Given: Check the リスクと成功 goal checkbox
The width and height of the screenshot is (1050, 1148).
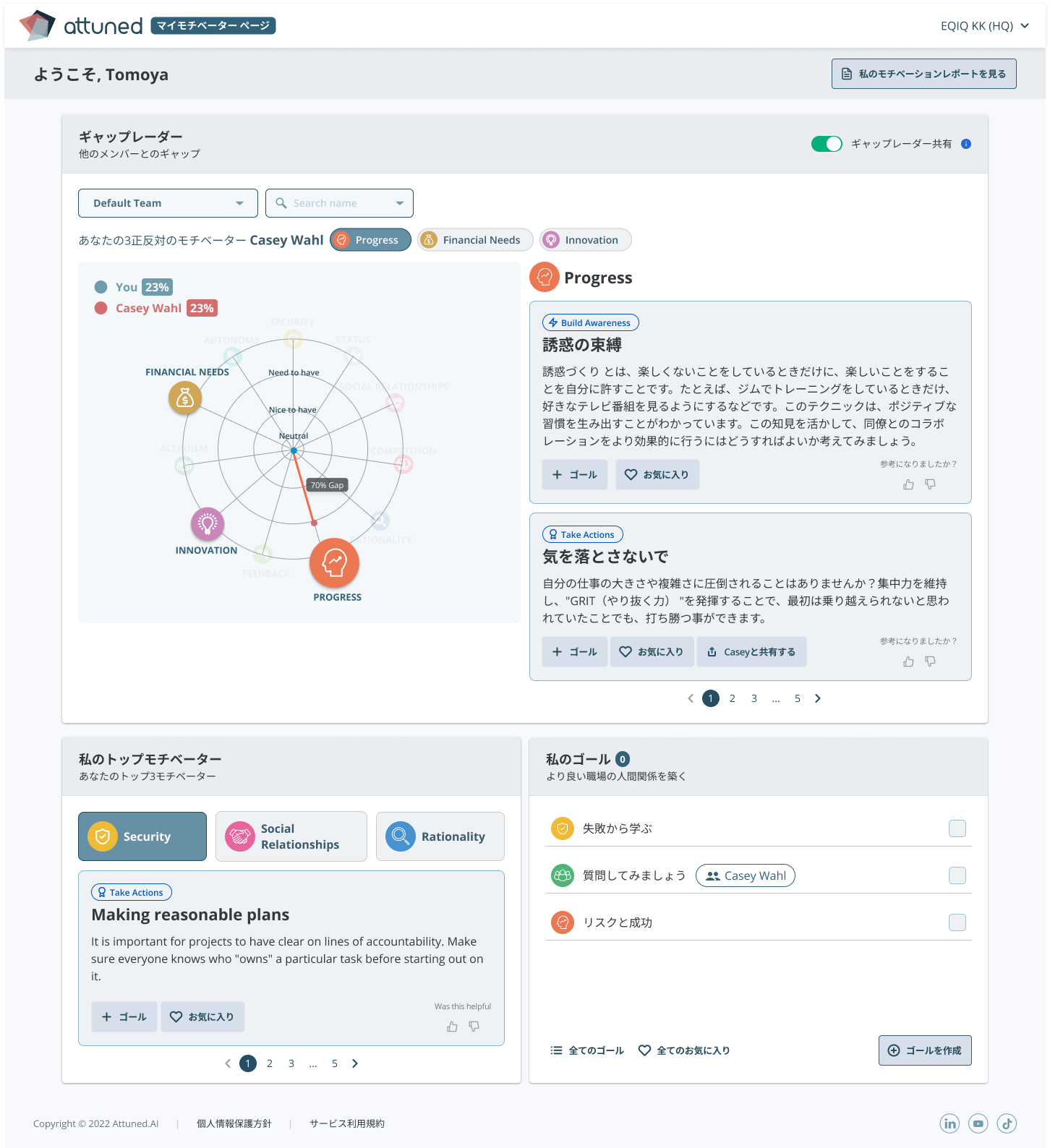Looking at the screenshot, I should [957, 922].
